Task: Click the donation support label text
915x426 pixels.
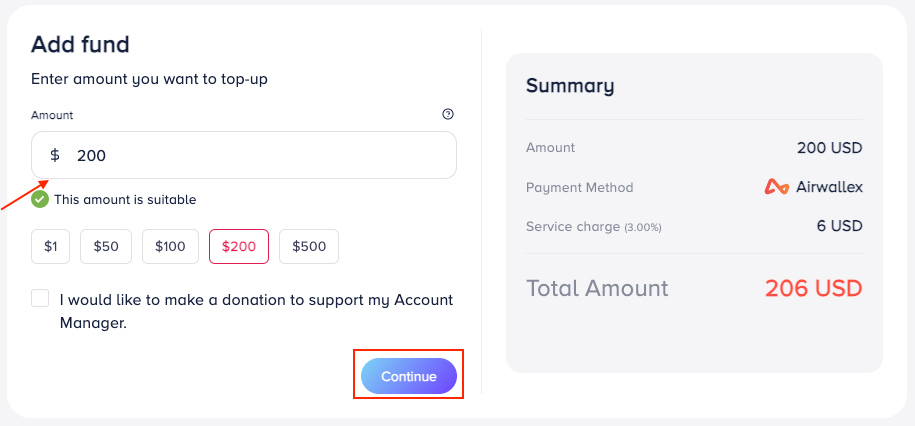Action: click(x=256, y=311)
